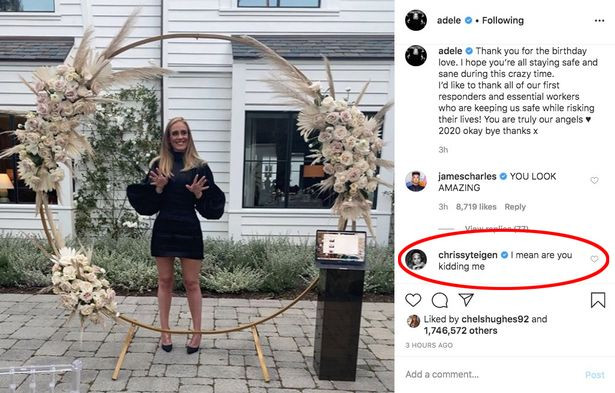Submit comment with Post button
This screenshot has height=393, width=615.
tap(595, 375)
